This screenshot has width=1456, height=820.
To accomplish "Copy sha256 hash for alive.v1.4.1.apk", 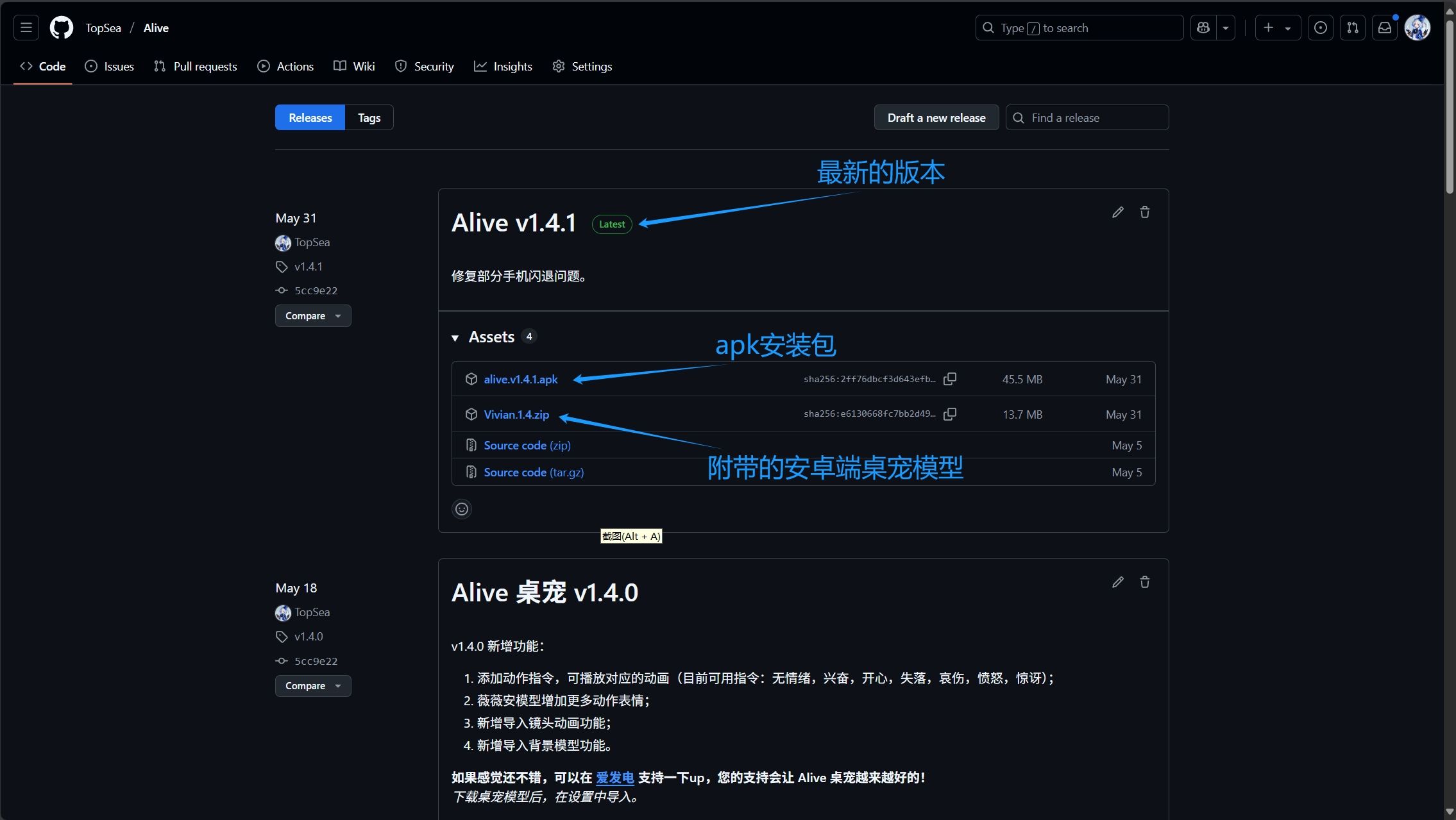I will click(x=950, y=379).
